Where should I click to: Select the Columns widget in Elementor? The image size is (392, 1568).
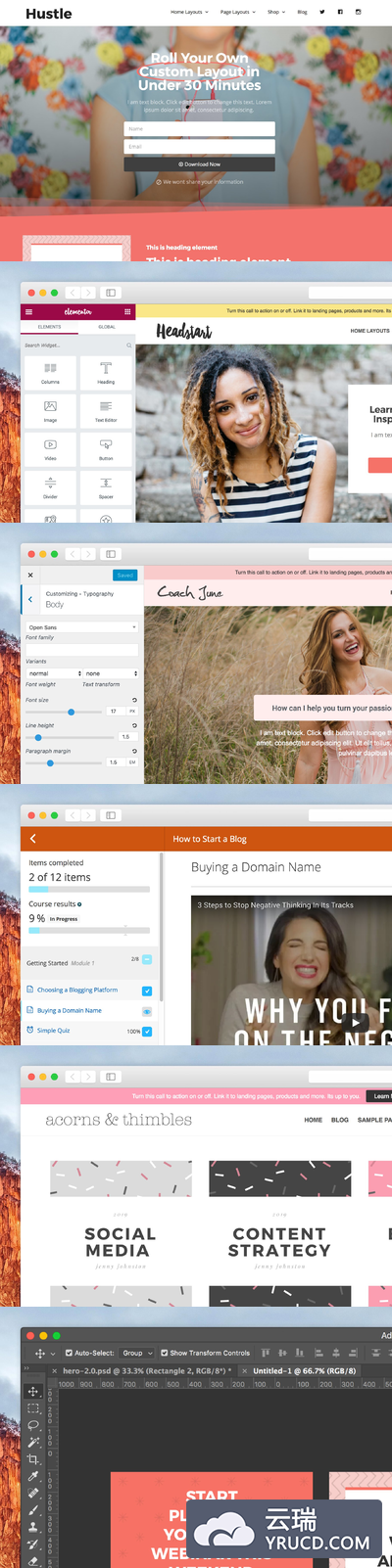click(50, 371)
